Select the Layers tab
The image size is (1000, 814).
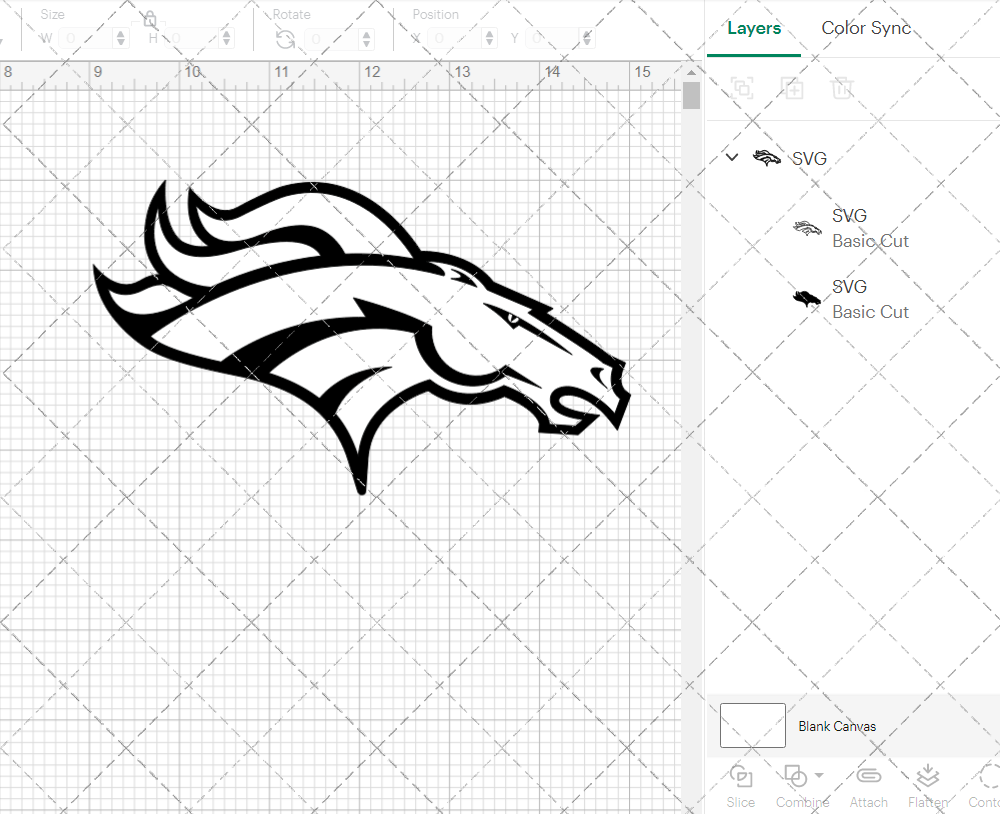(x=754, y=28)
